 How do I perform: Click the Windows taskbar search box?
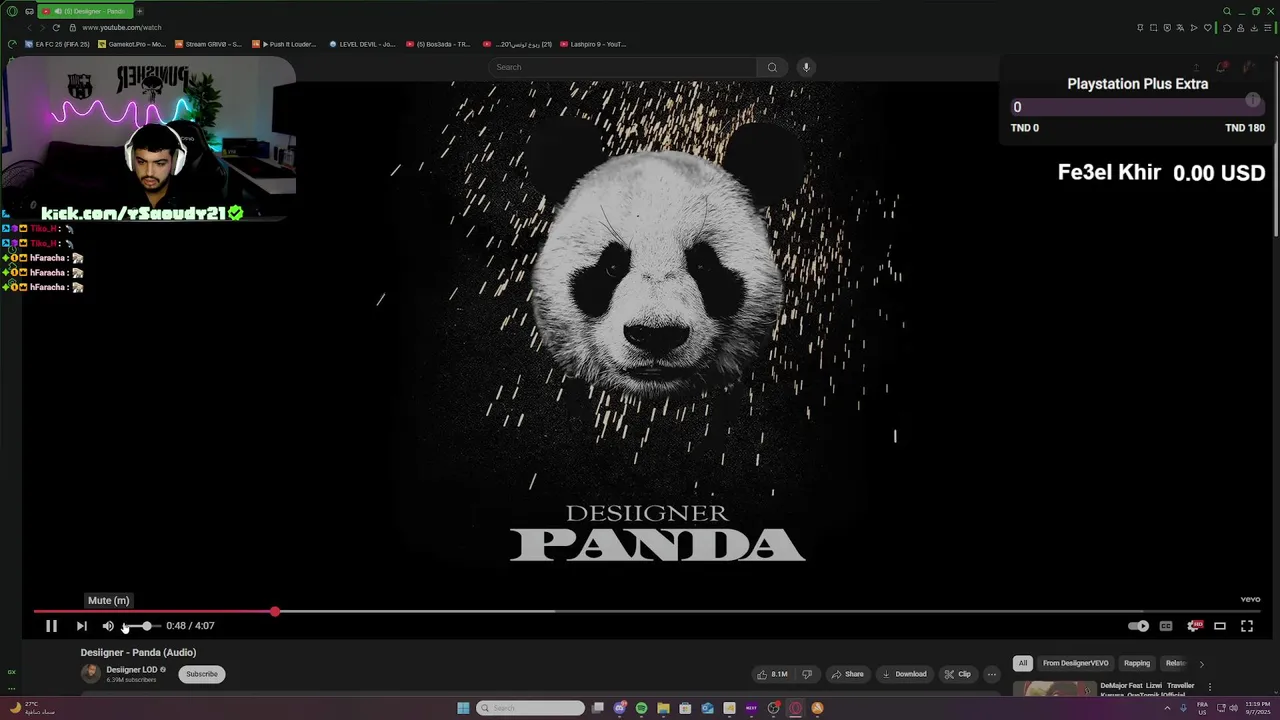530,708
